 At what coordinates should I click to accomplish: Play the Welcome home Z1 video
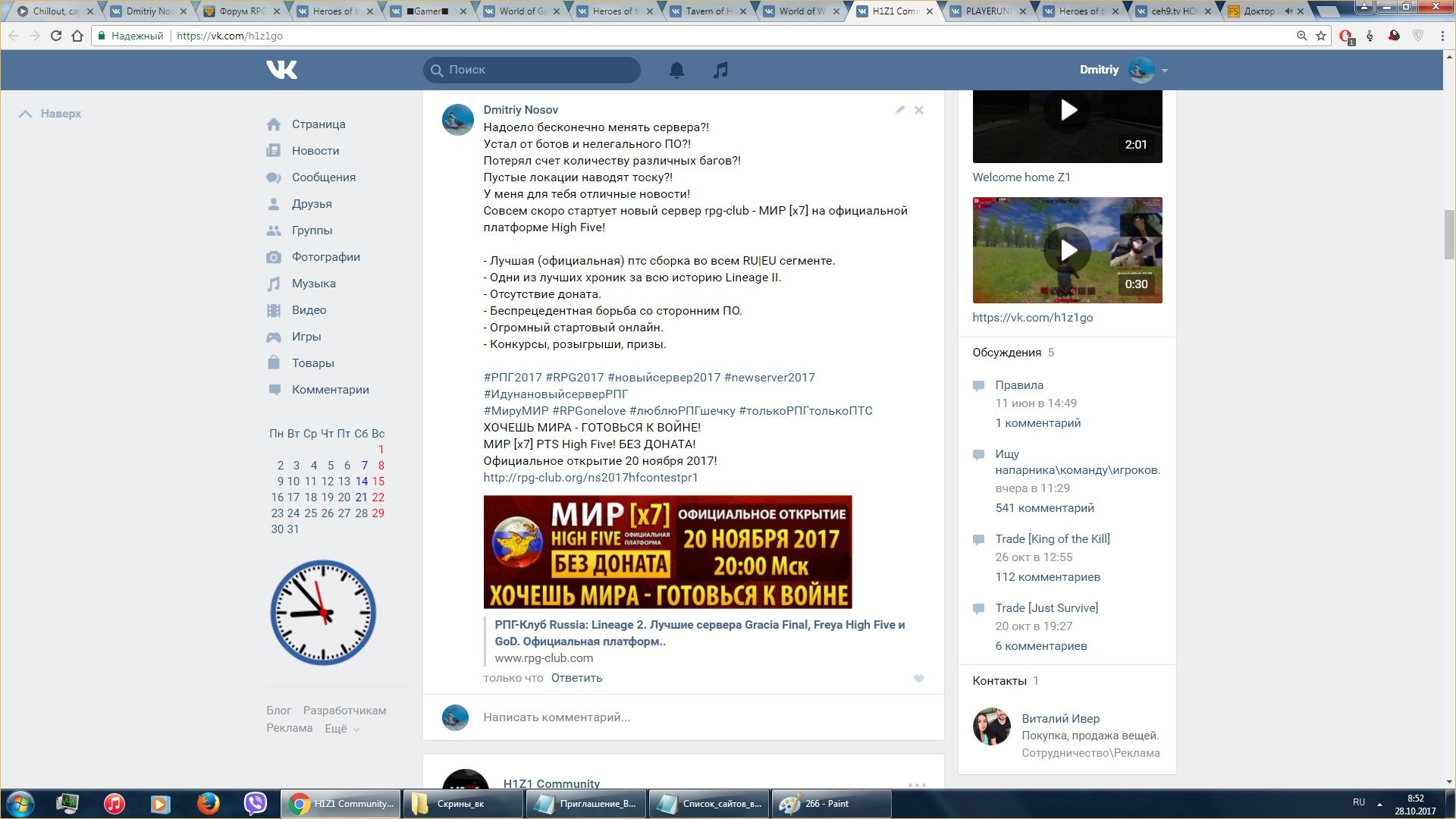(x=1068, y=111)
